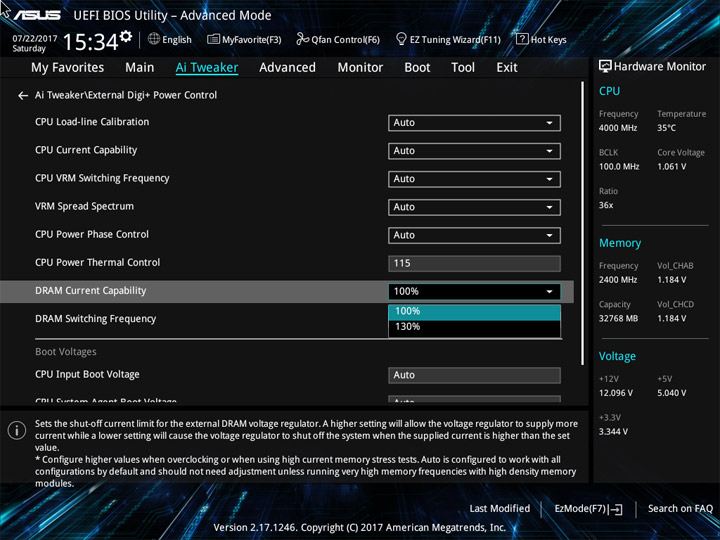
Task: Click the 15:34 clock display
Action: 90,42
